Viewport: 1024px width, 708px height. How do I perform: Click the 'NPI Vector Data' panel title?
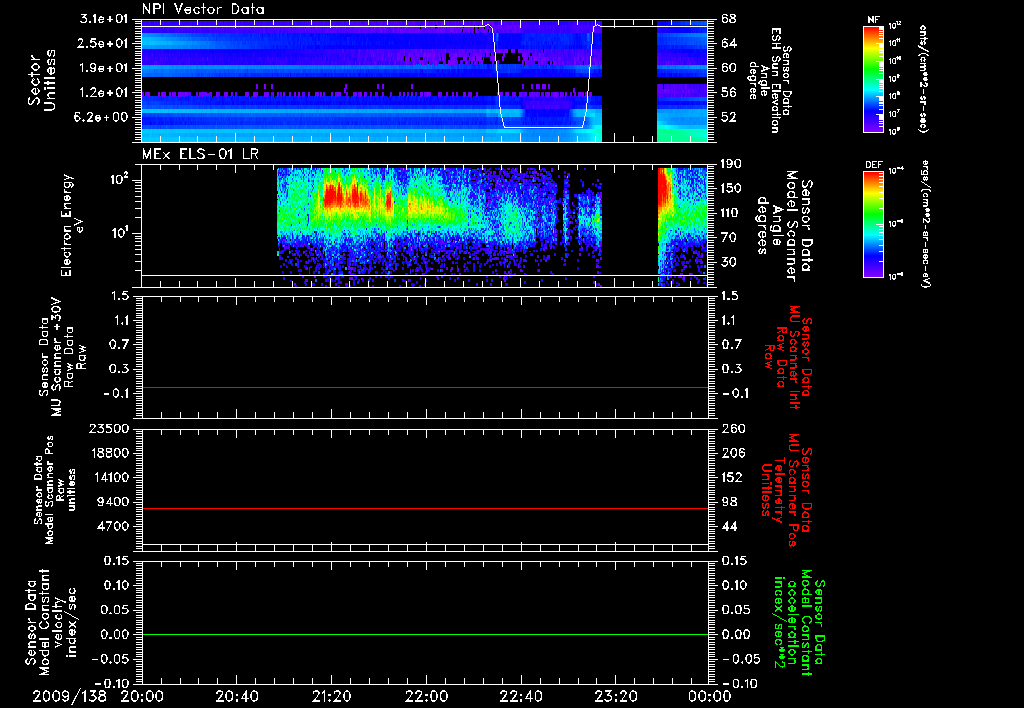click(x=203, y=9)
